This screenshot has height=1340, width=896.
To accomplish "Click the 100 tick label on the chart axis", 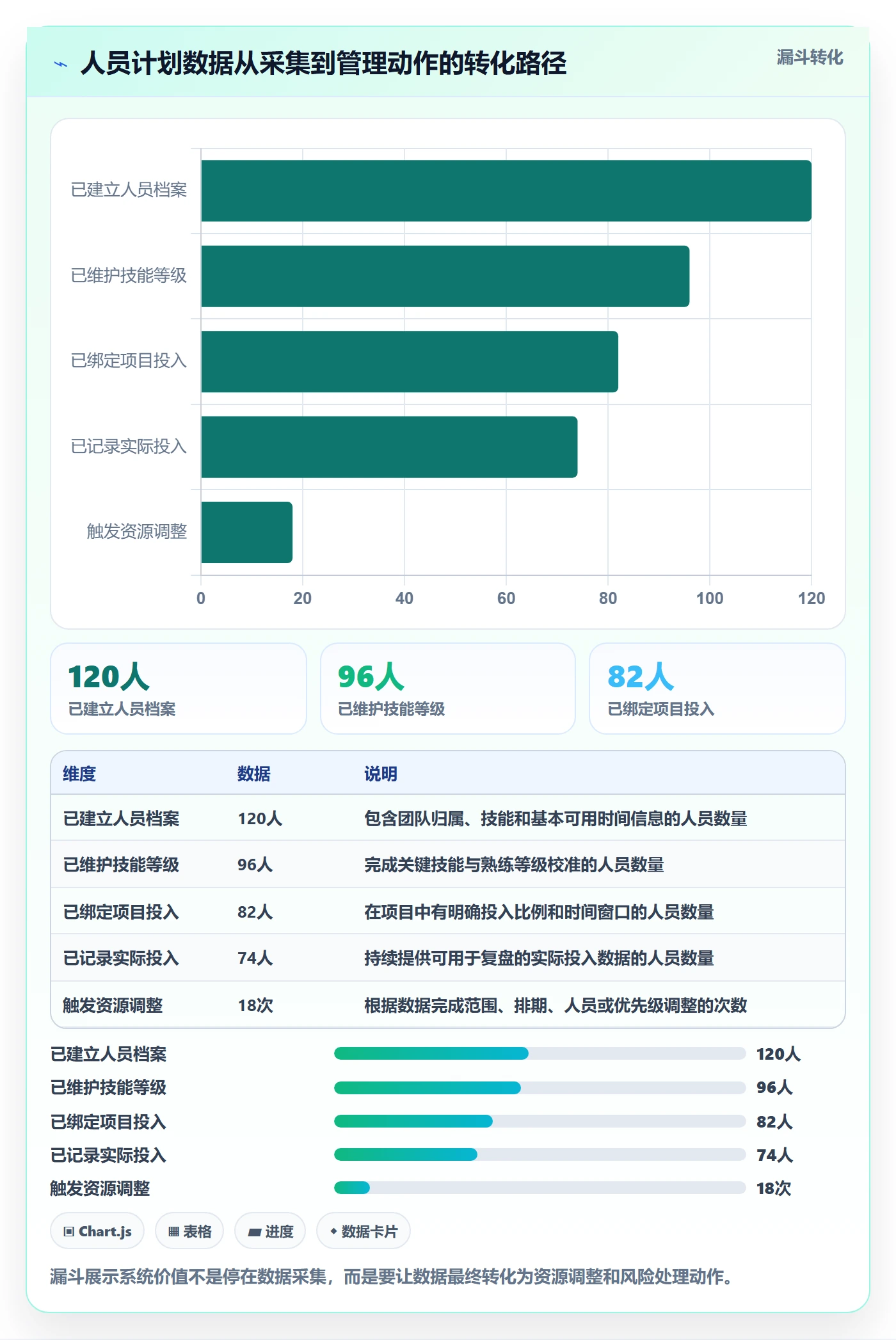I will point(710,598).
